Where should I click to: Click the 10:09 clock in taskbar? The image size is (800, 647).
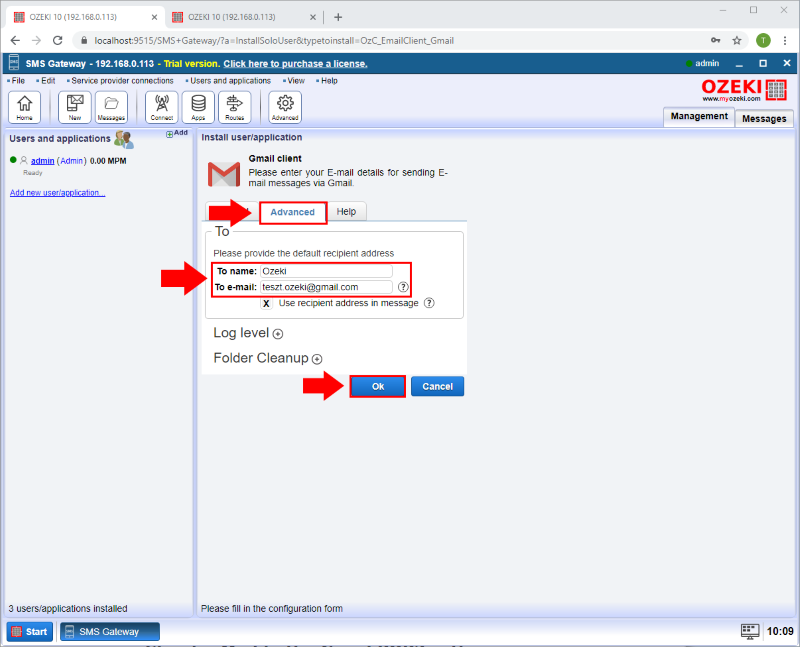(780, 631)
